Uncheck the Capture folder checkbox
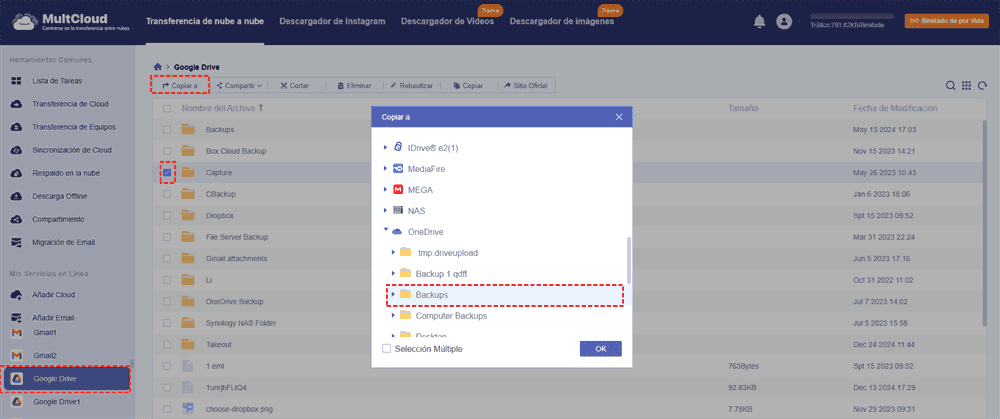 pos(167,172)
